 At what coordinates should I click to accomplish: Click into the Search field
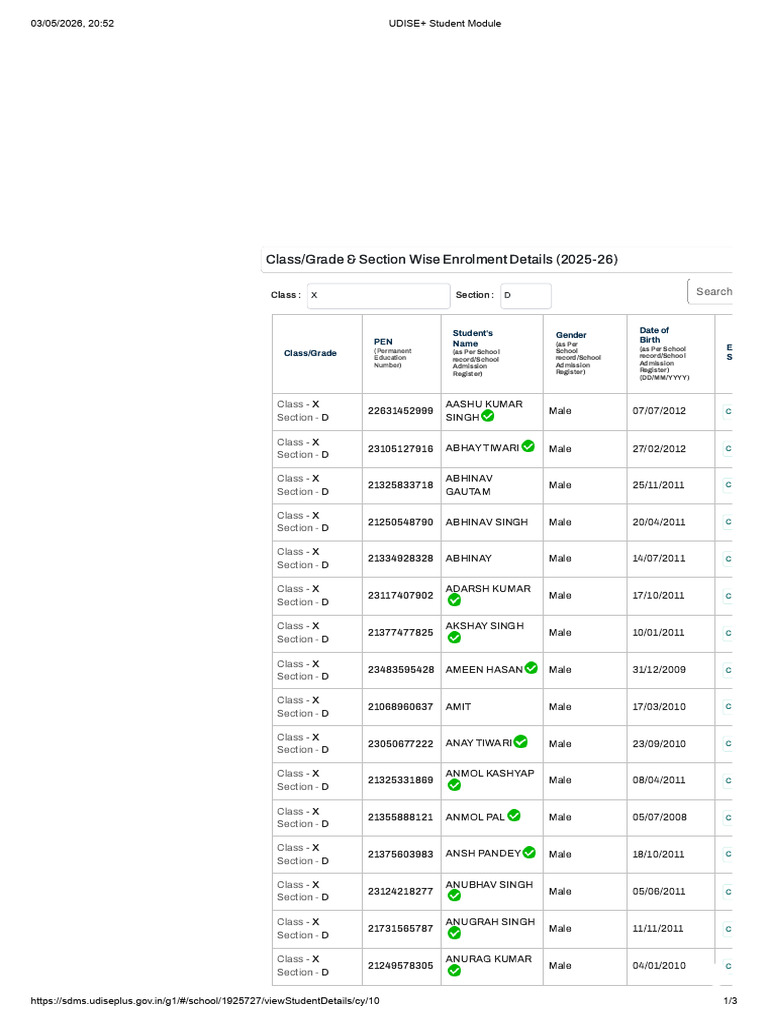click(x=710, y=291)
